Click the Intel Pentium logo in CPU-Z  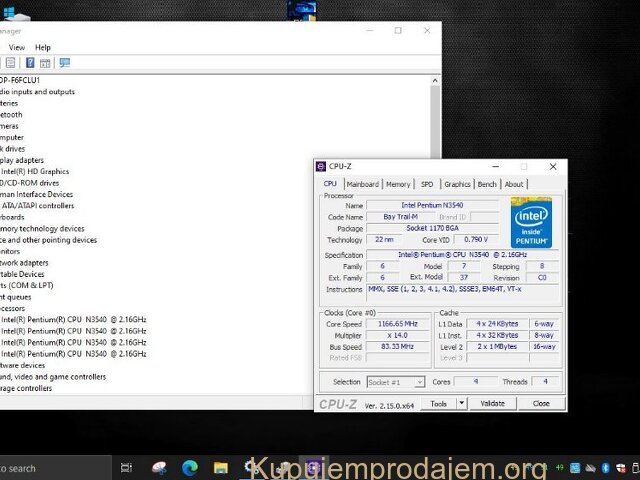[531, 222]
